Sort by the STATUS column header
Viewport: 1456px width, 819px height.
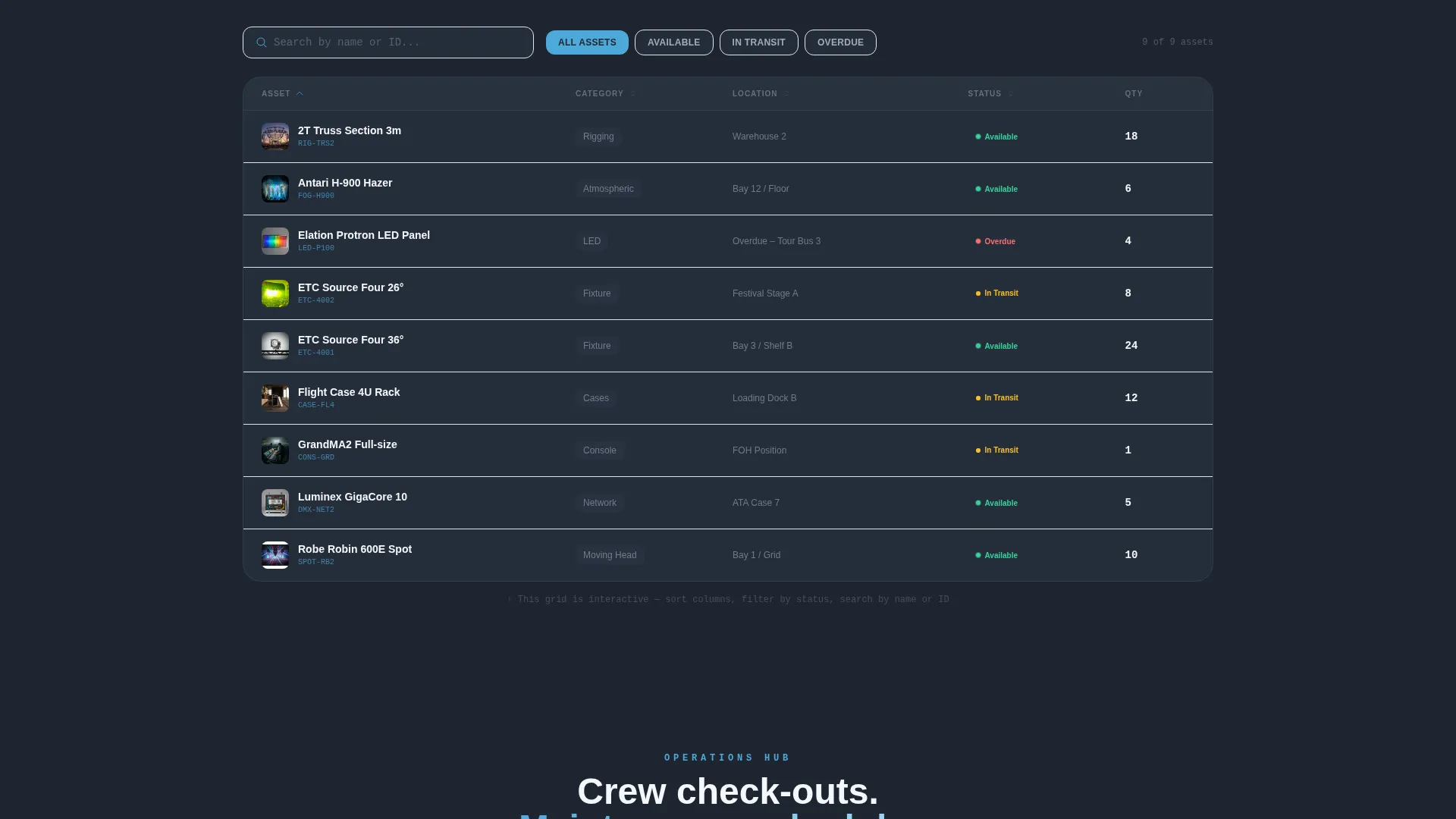[x=990, y=94]
